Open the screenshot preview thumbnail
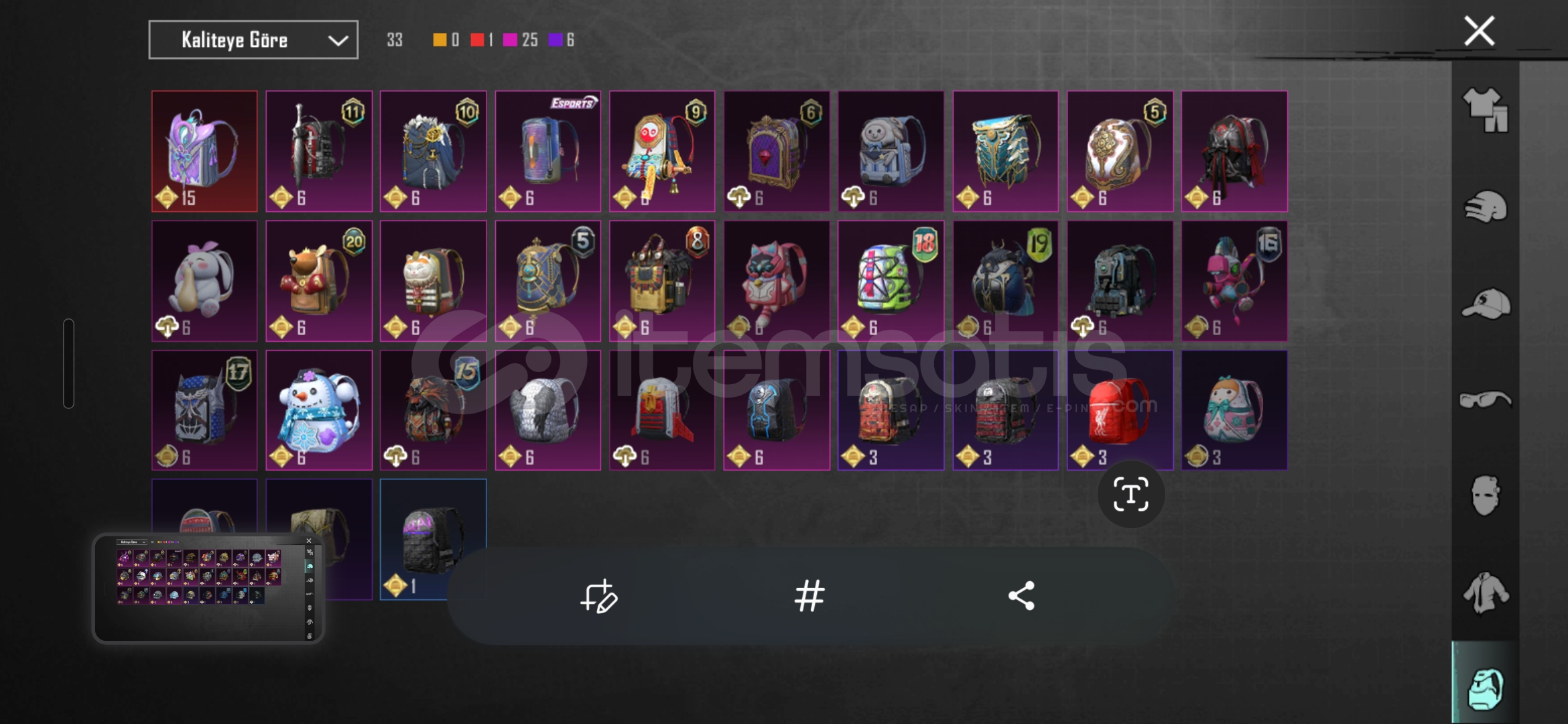Screen dimensions: 1568x724 (x=208, y=588)
